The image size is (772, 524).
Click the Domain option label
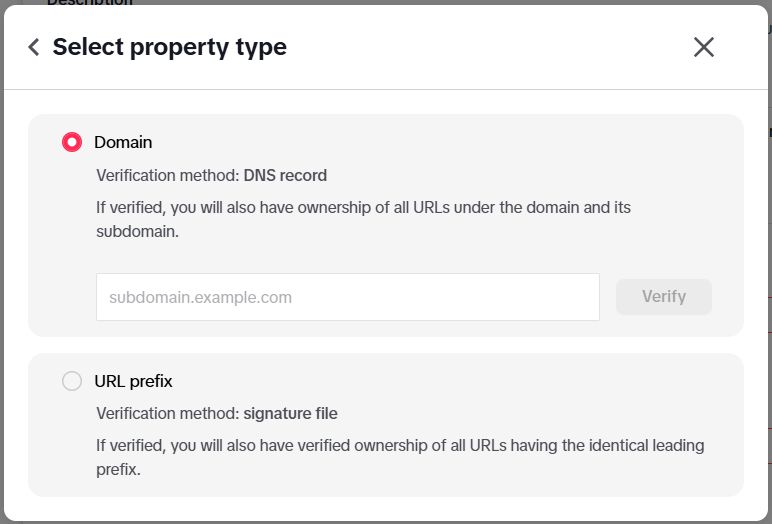[123, 142]
